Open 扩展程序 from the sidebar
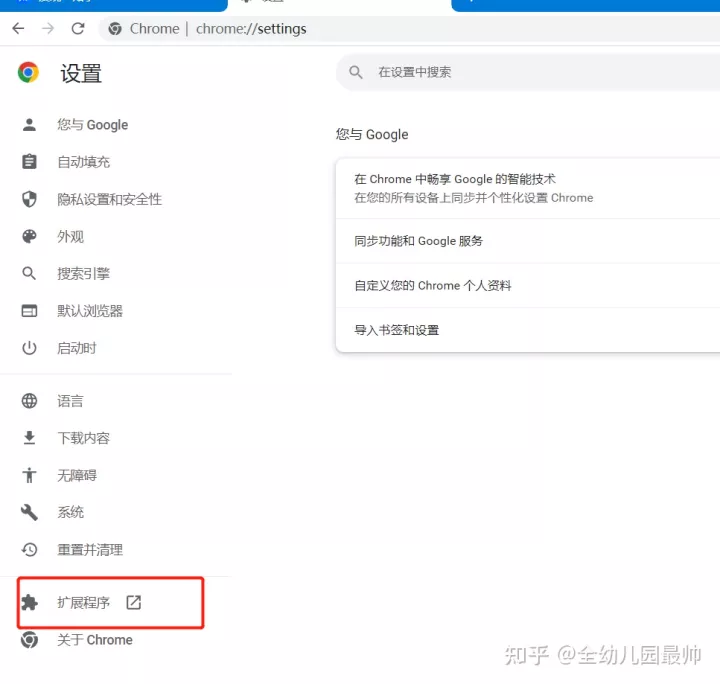This screenshot has height=684, width=720. coord(84,602)
